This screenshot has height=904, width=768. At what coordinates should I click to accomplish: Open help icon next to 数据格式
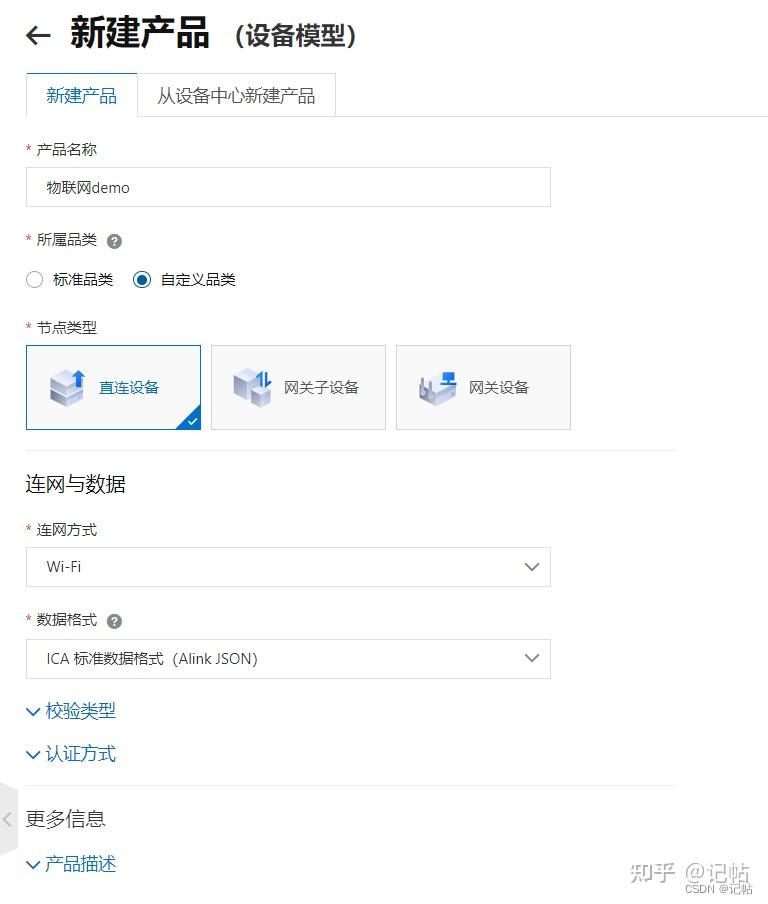[x=114, y=621]
